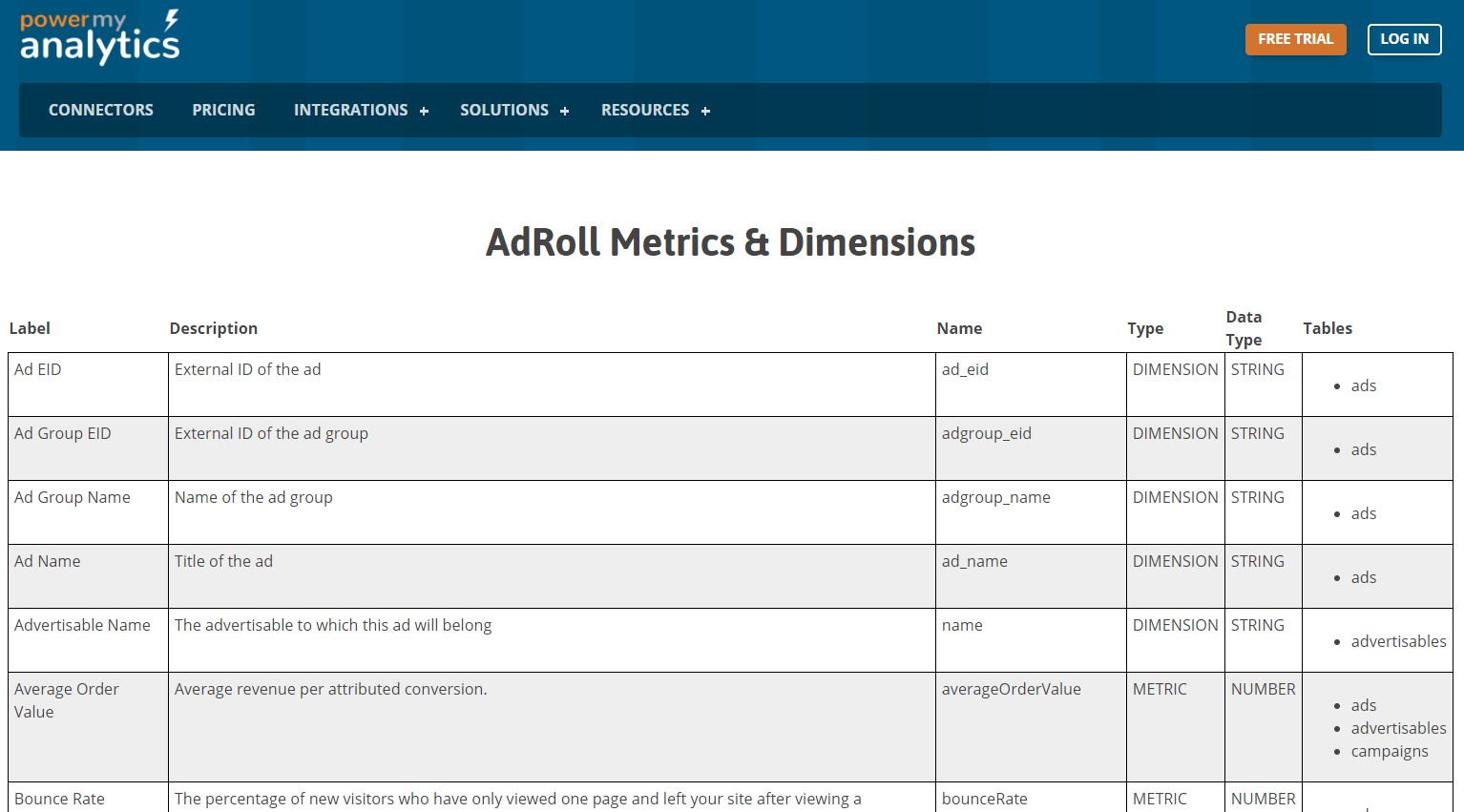The width and height of the screenshot is (1464, 812).
Task: Select 'ads' table entry in Ad EID row
Action: click(1364, 385)
